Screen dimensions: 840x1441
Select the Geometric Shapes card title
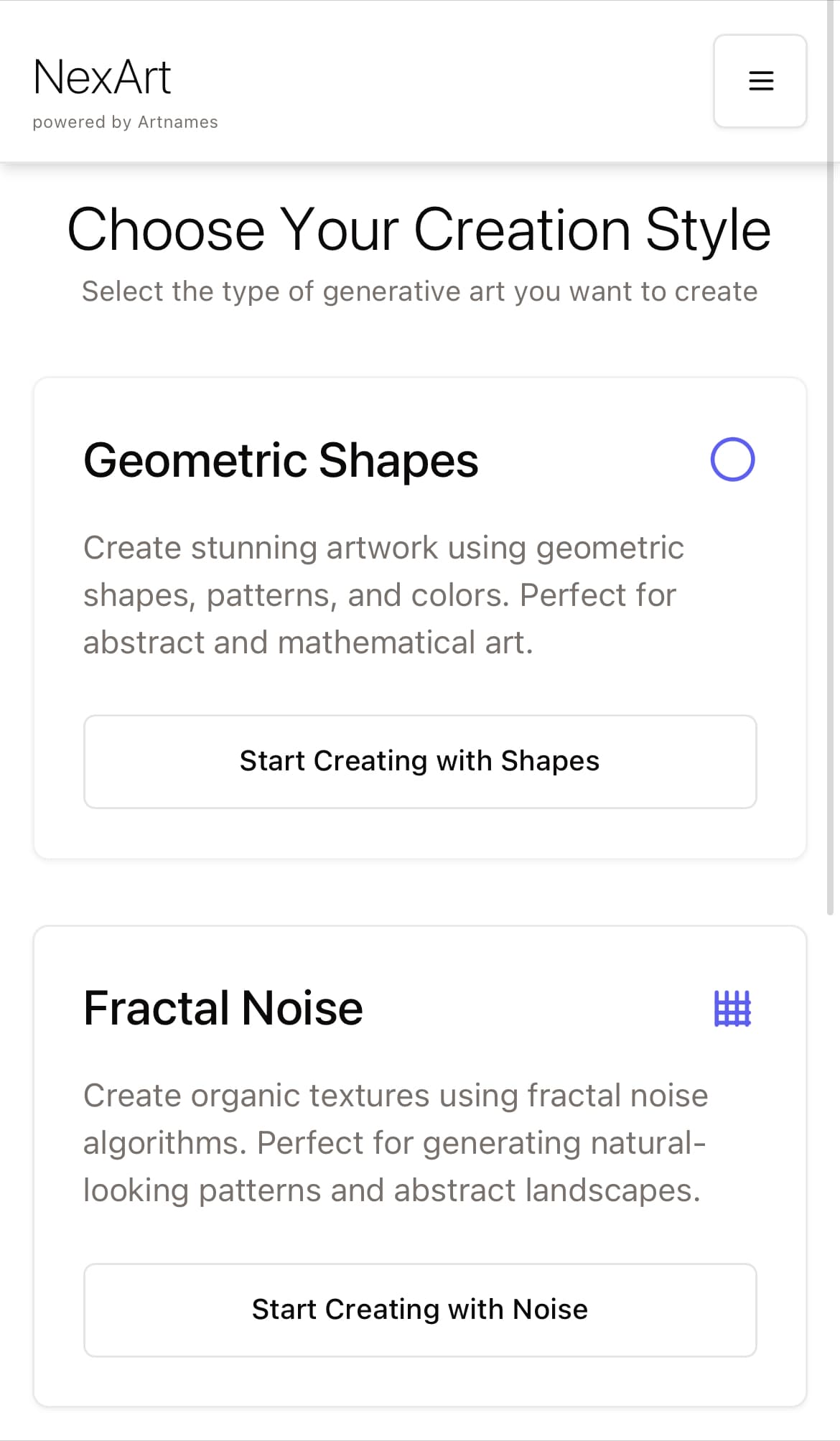[x=281, y=460]
